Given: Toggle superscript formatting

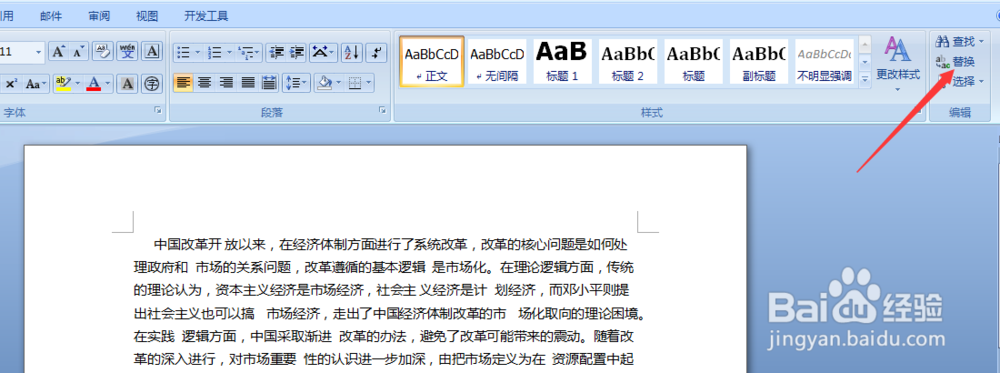Looking at the screenshot, I should tap(11, 83).
